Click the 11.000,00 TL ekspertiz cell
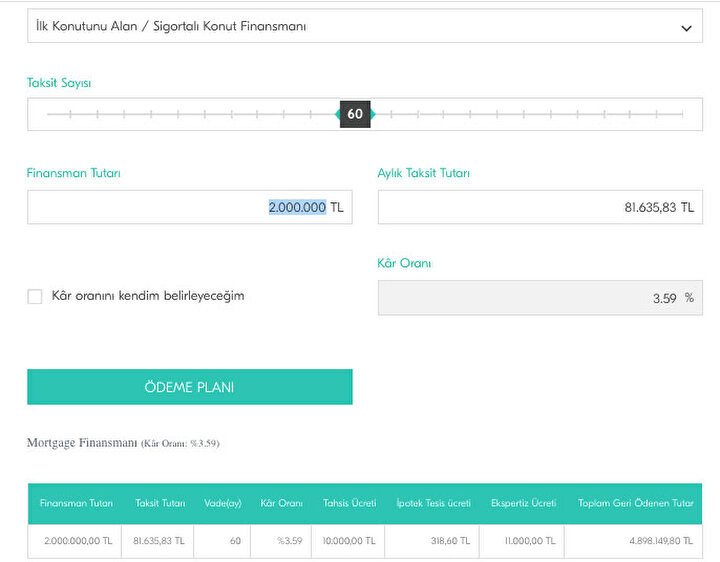Screen dimensions: 720x562 point(522,541)
